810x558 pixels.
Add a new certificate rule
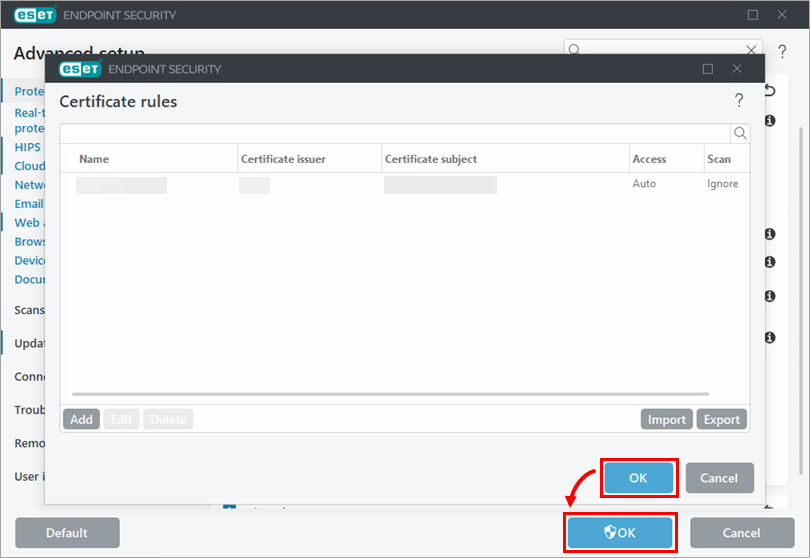pos(81,419)
